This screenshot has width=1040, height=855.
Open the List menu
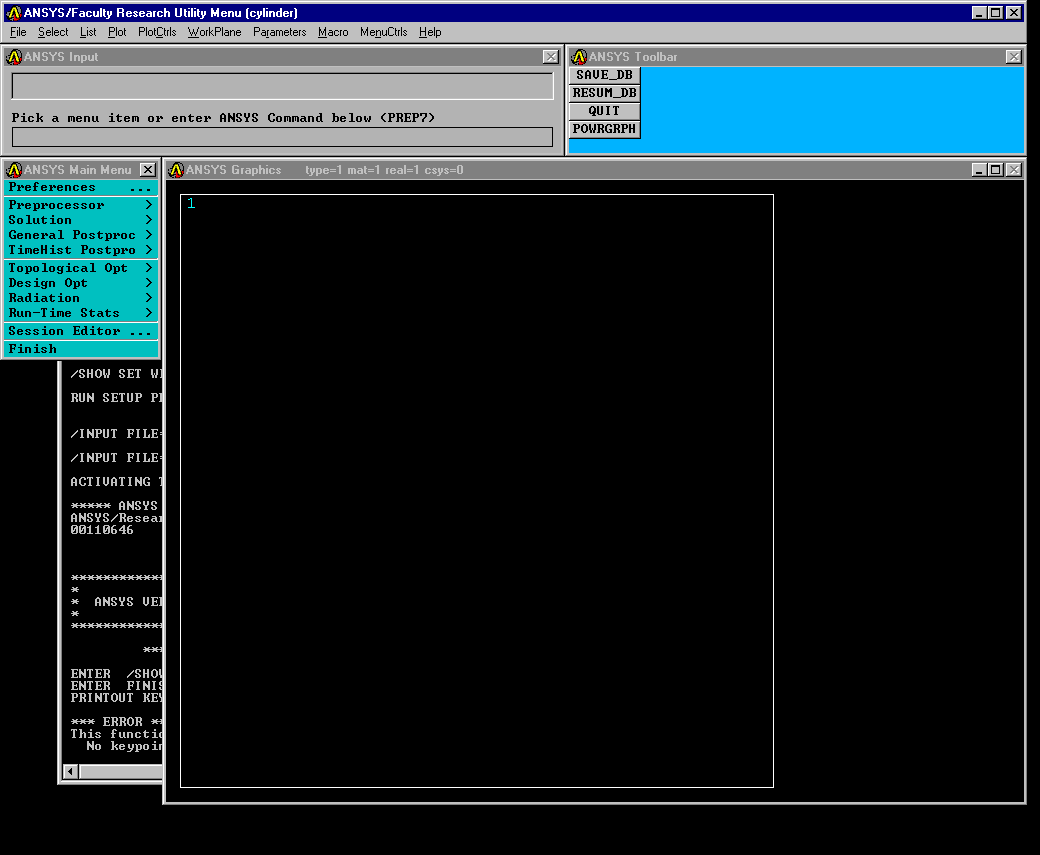click(x=88, y=32)
